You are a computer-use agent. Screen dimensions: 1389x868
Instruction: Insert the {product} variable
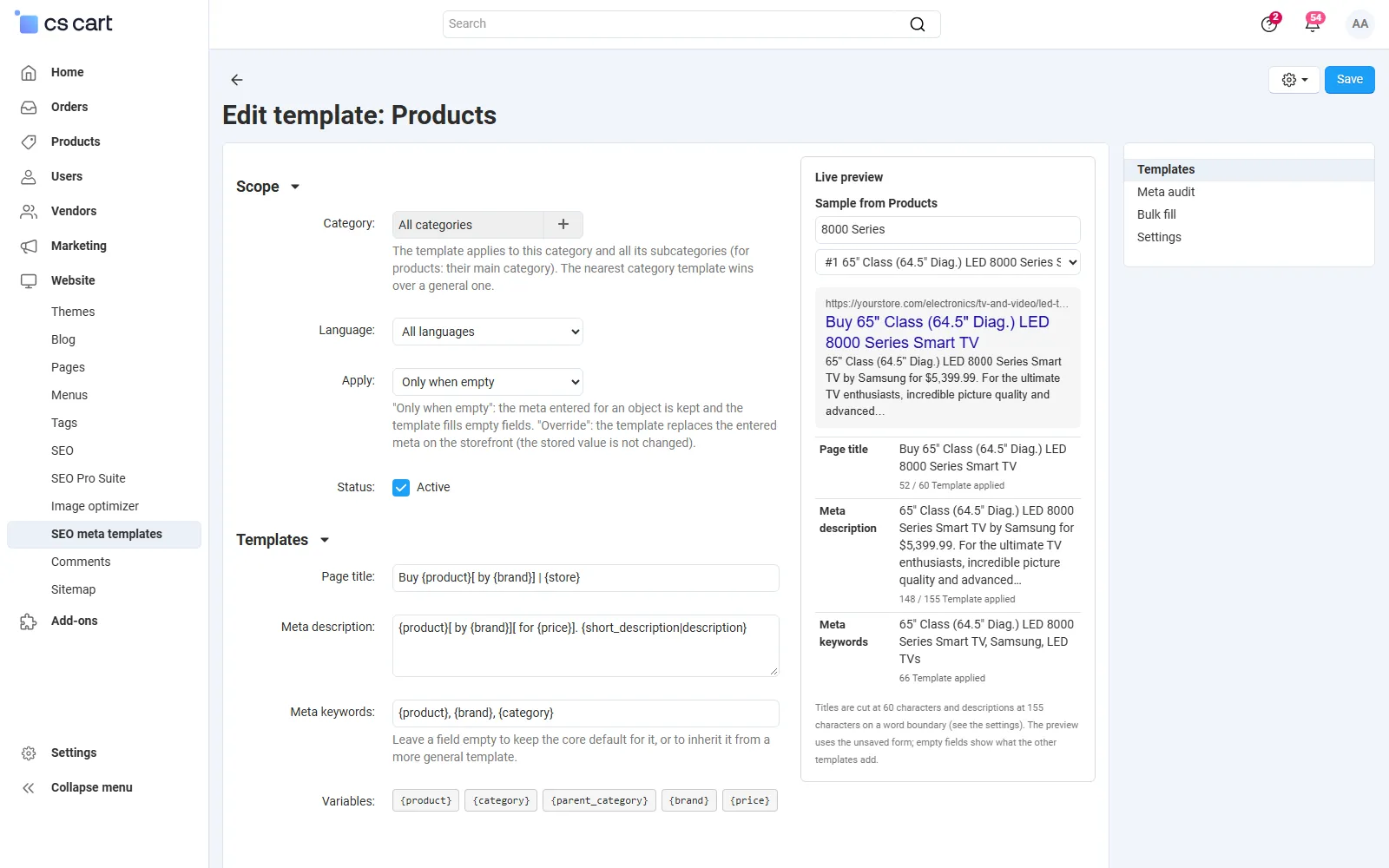pyautogui.click(x=425, y=800)
